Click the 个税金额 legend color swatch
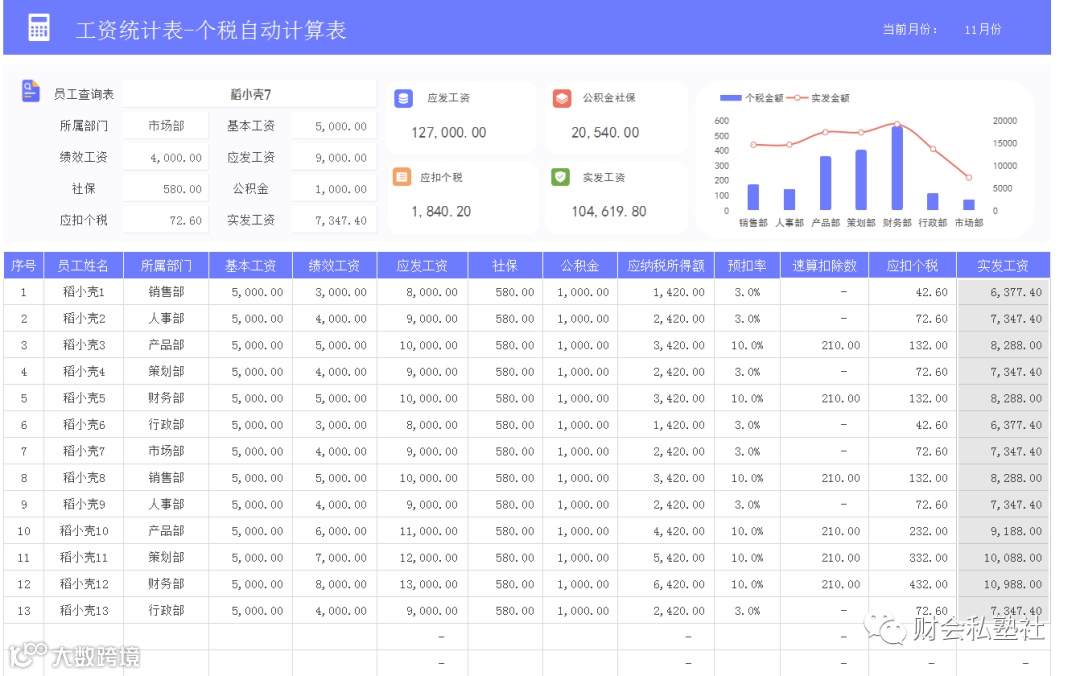The height and width of the screenshot is (676, 1080). point(730,98)
